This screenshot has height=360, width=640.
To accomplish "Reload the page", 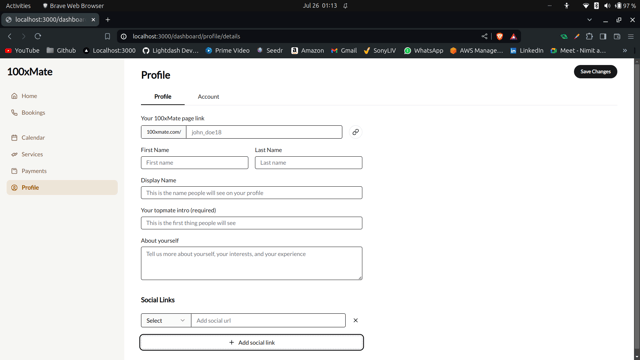I will [38, 36].
